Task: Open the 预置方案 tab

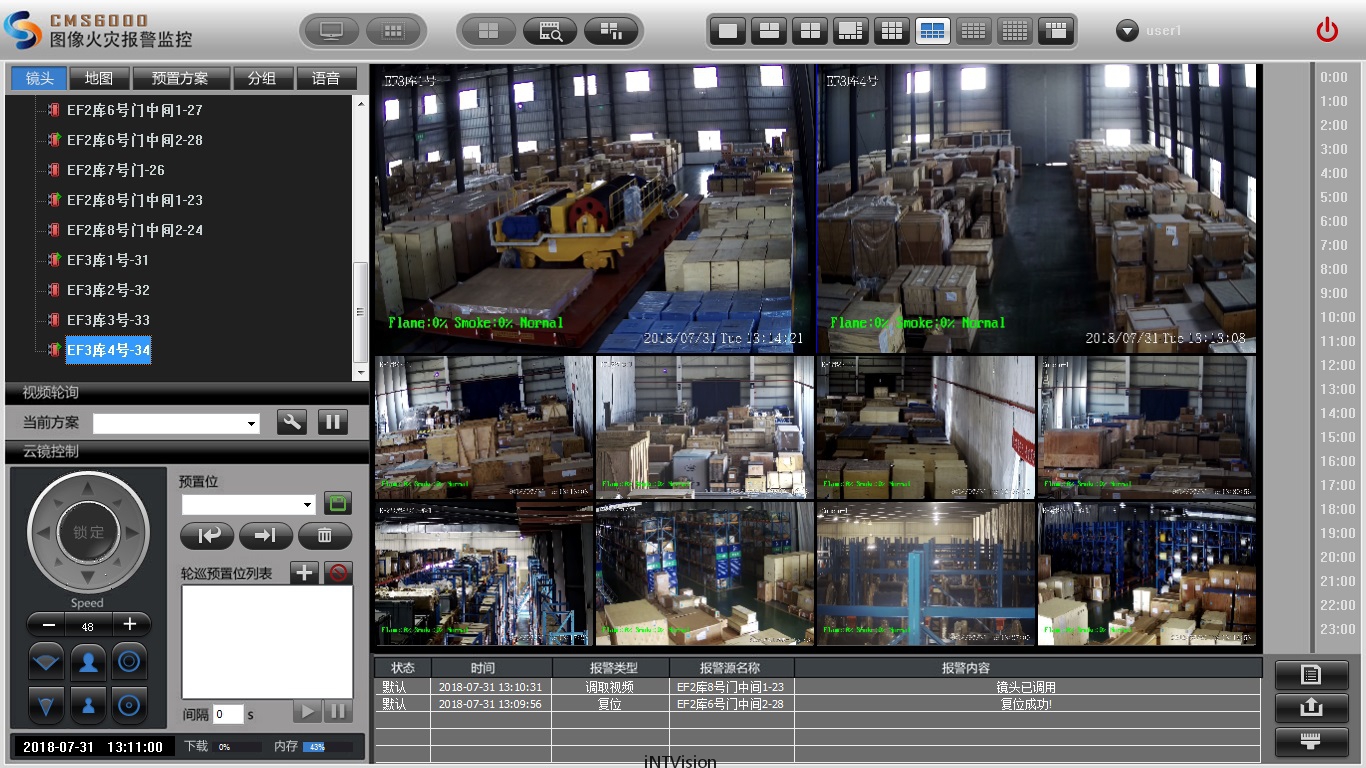Action: pos(180,78)
